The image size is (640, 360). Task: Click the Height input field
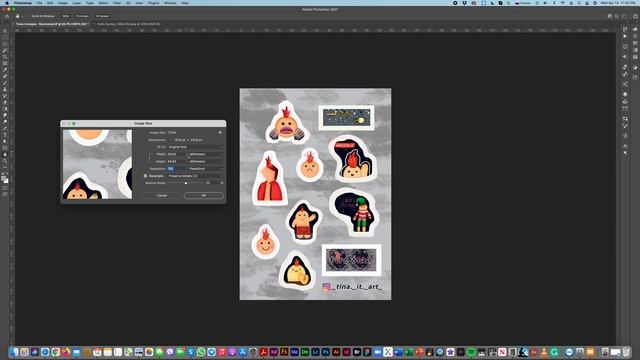176,161
